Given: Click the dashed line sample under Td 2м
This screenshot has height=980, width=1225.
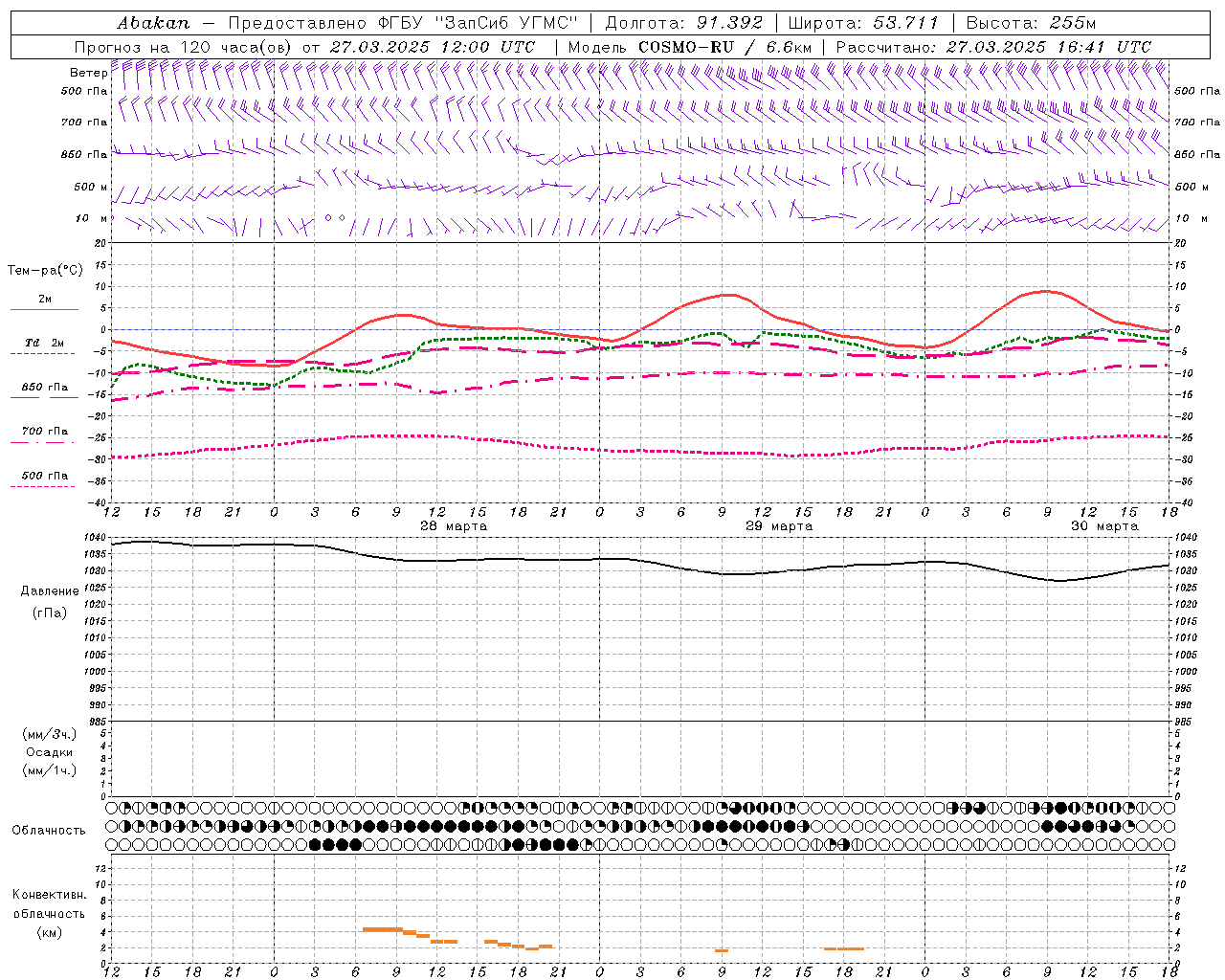Looking at the screenshot, I should point(43,354).
